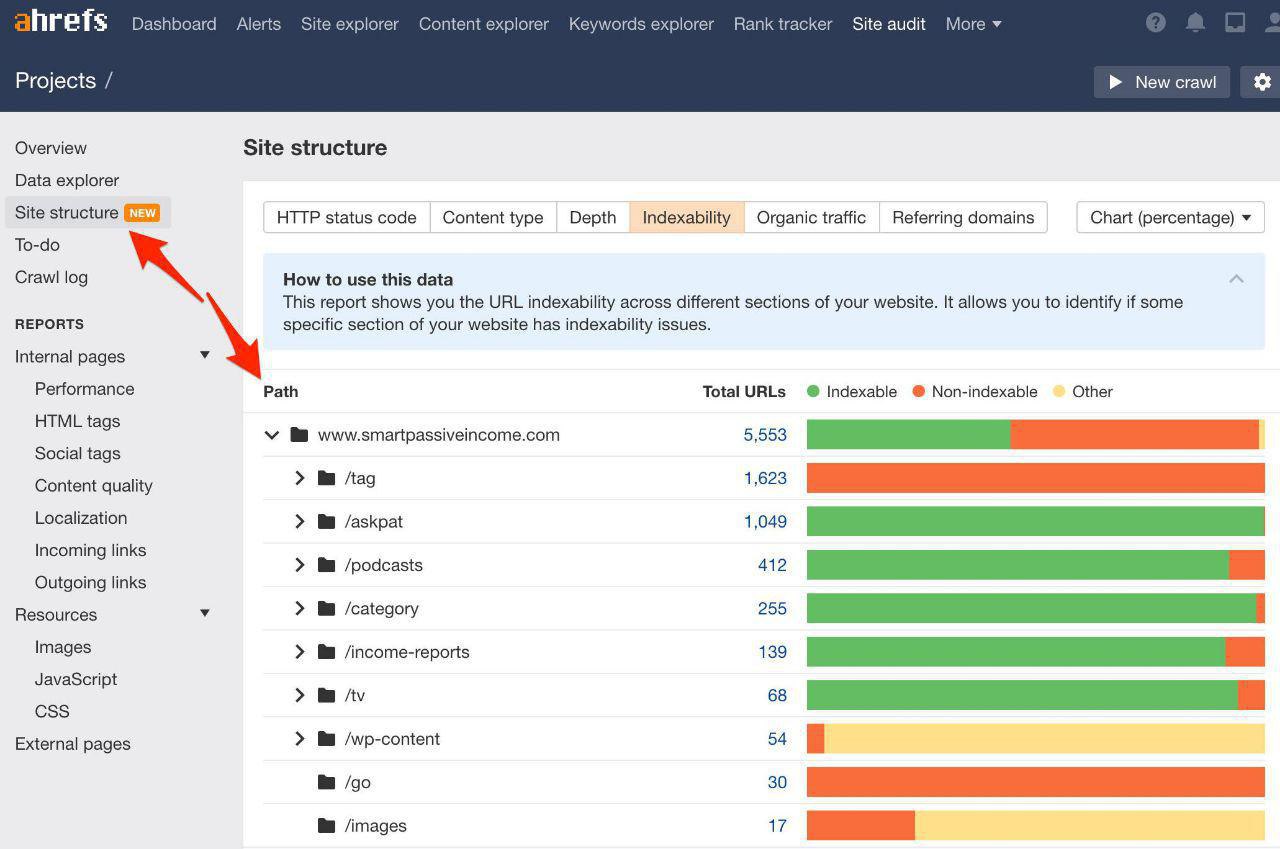Image resolution: width=1280 pixels, height=849 pixels.
Task: Select the Indexability tab
Action: click(687, 217)
